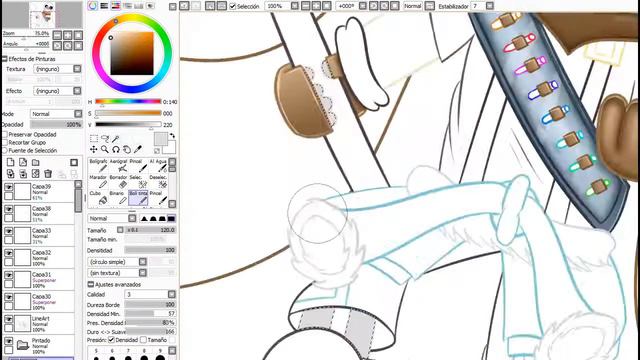
Task: Adjust the Saturation slider
Action: click(128, 113)
